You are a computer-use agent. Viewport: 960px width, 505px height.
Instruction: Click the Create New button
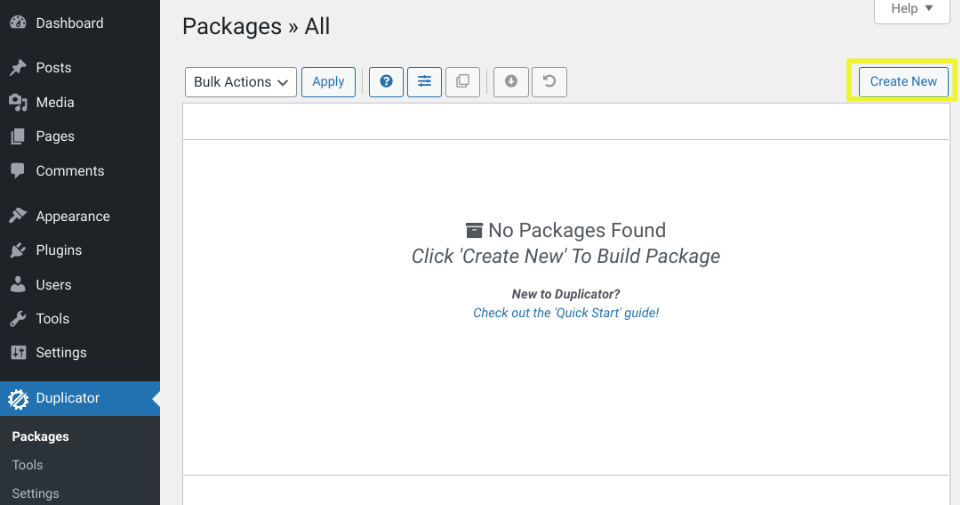(903, 82)
